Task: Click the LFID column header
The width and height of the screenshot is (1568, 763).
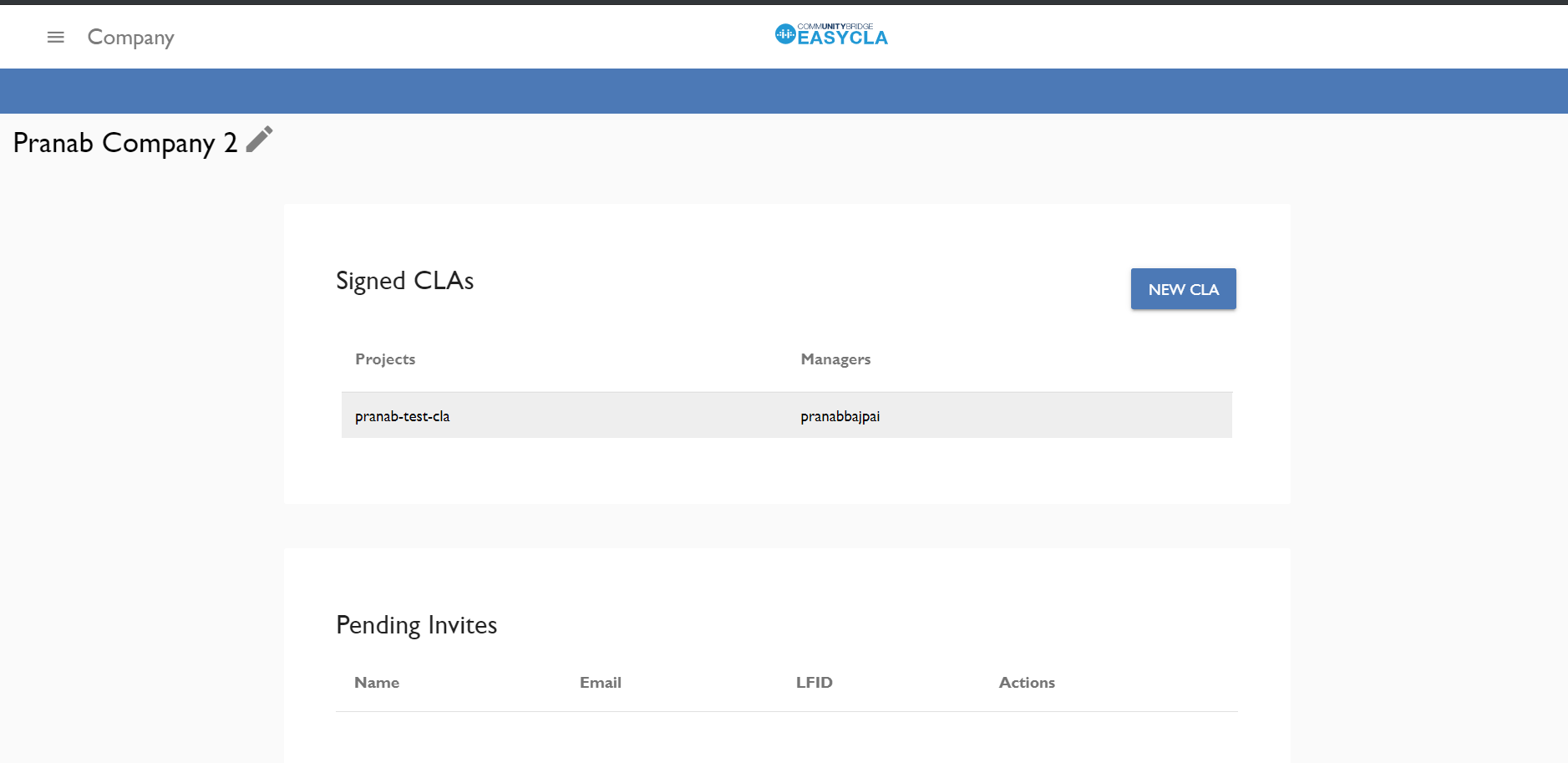Action: click(x=814, y=683)
